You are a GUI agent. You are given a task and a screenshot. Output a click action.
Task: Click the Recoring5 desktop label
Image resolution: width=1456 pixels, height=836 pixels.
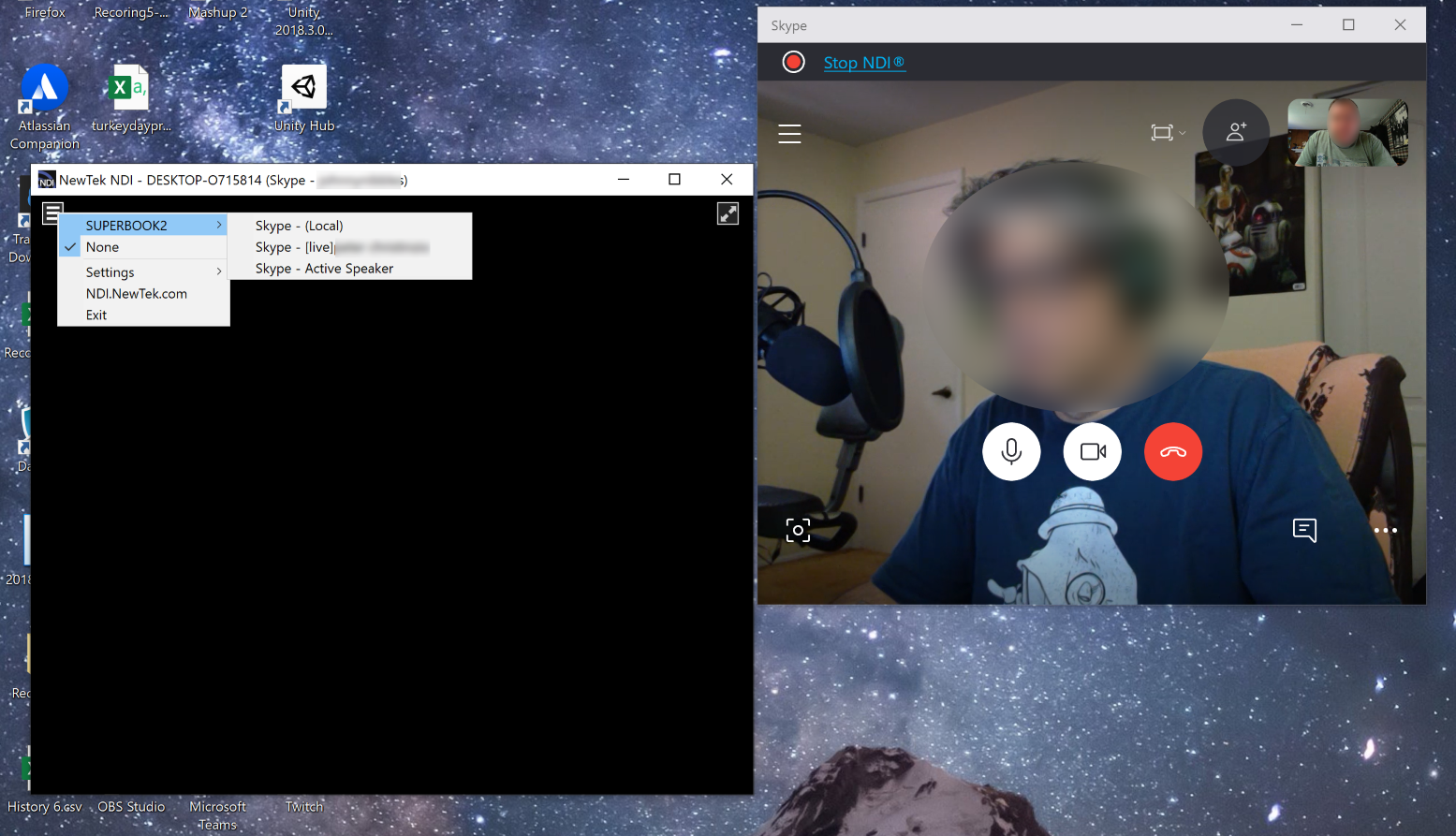131,12
